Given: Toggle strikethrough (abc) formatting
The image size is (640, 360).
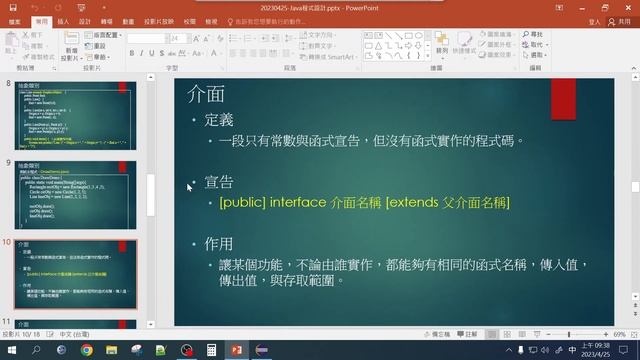Looking at the screenshot, I should (172, 53).
